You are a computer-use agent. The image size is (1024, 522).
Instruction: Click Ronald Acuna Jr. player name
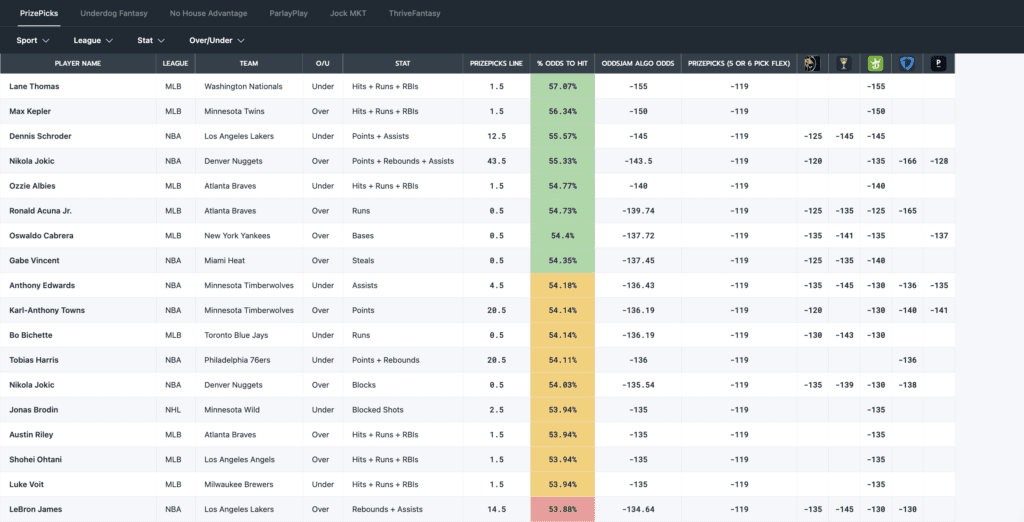pos(40,211)
